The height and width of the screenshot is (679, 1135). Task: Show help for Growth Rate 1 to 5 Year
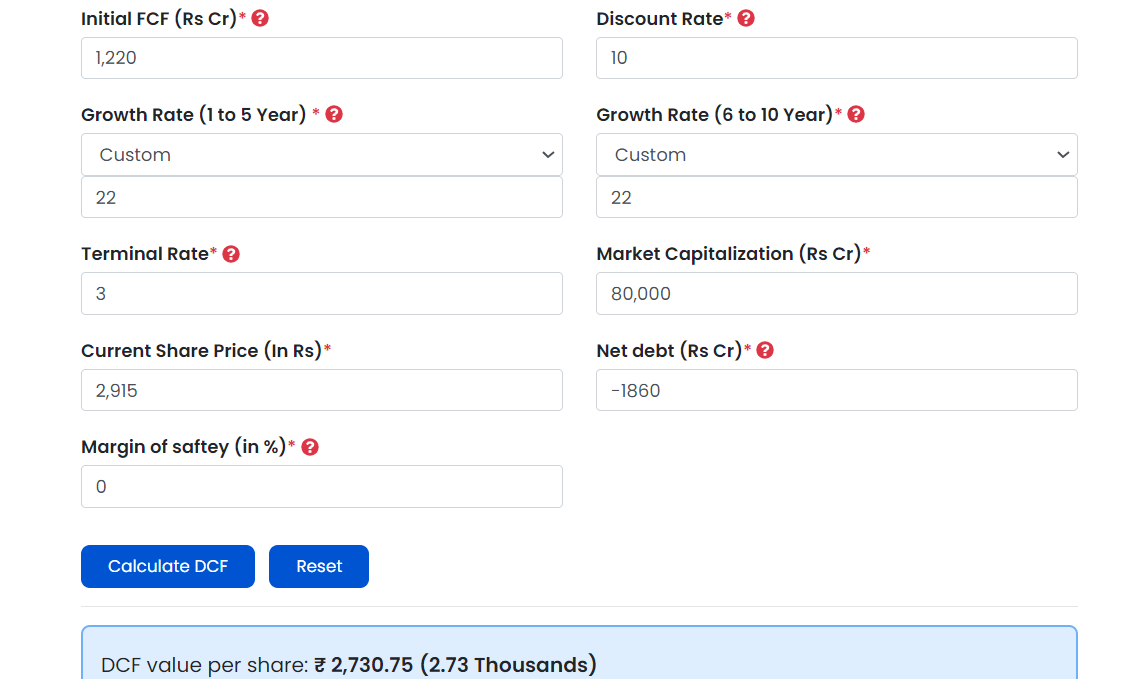[x=334, y=114]
